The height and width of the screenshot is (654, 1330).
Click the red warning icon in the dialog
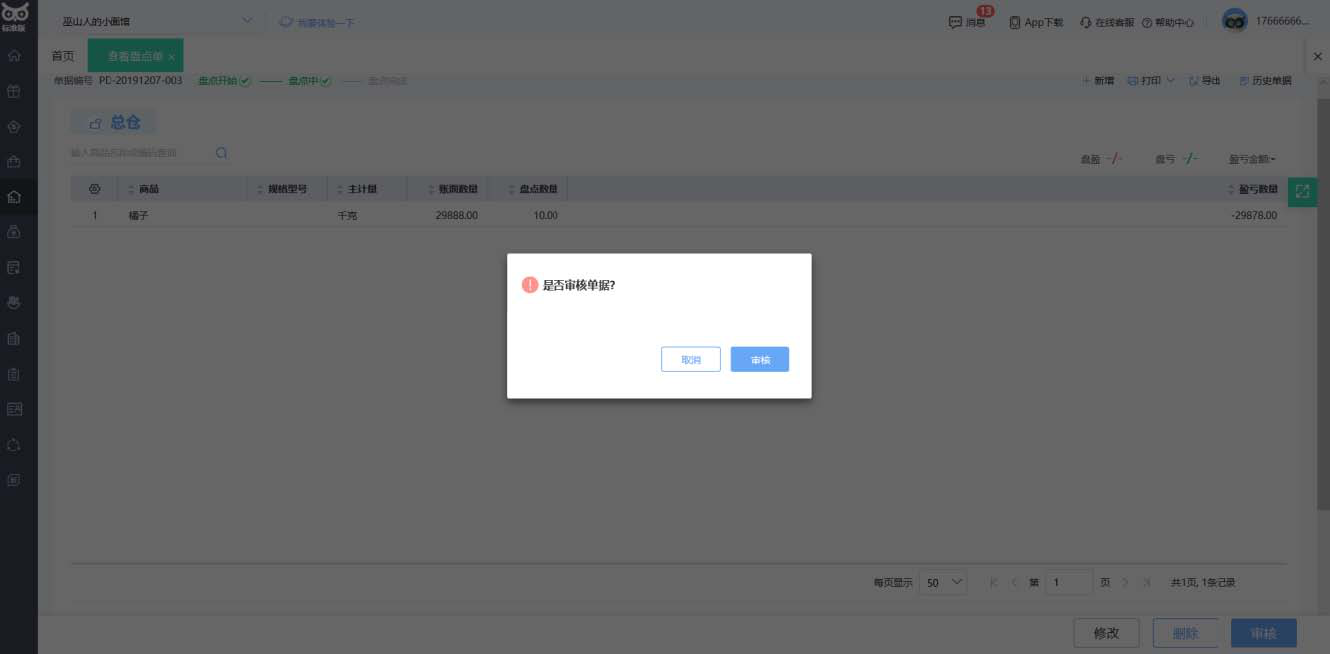point(530,285)
